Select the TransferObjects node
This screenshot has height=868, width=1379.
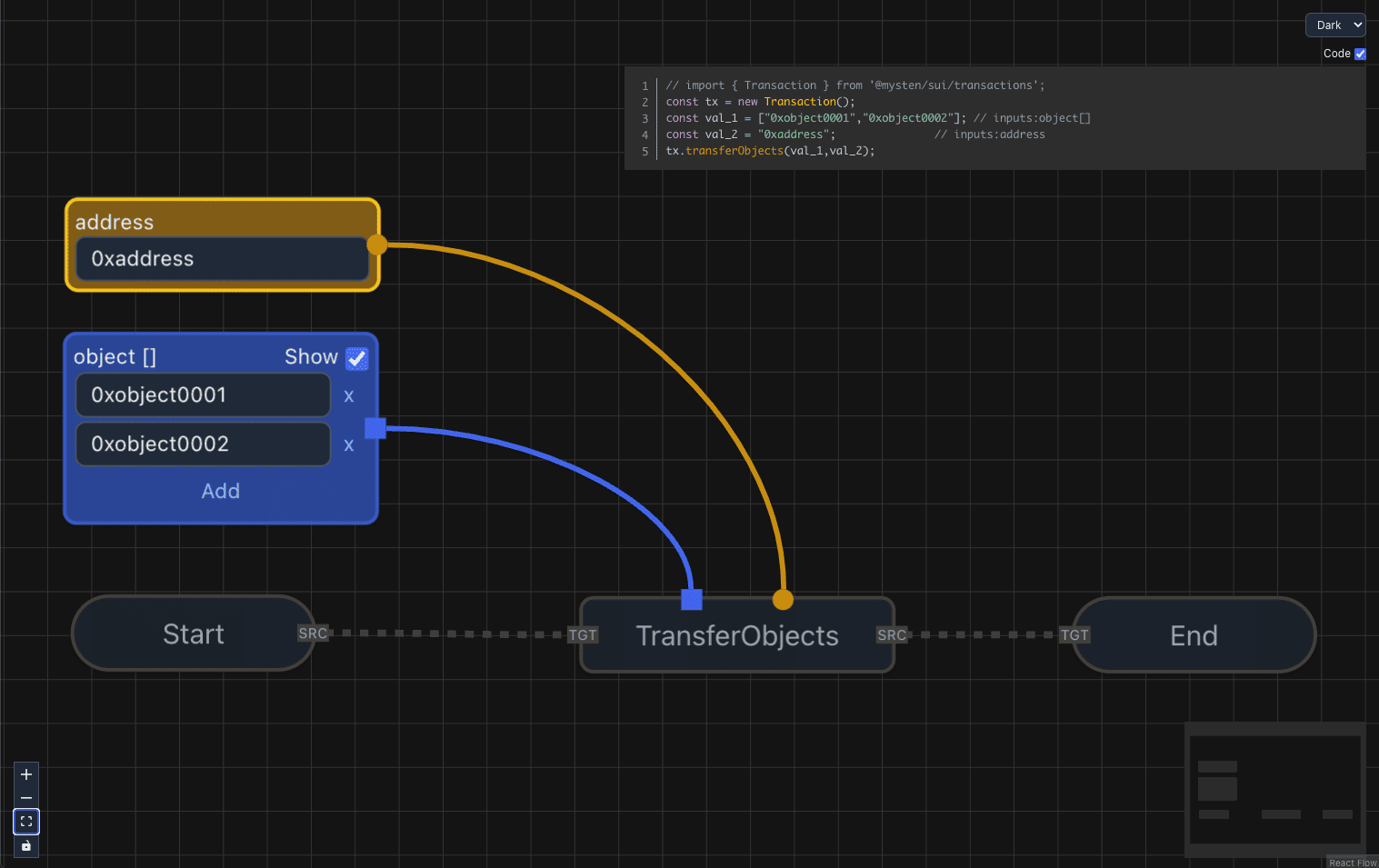[737, 635]
